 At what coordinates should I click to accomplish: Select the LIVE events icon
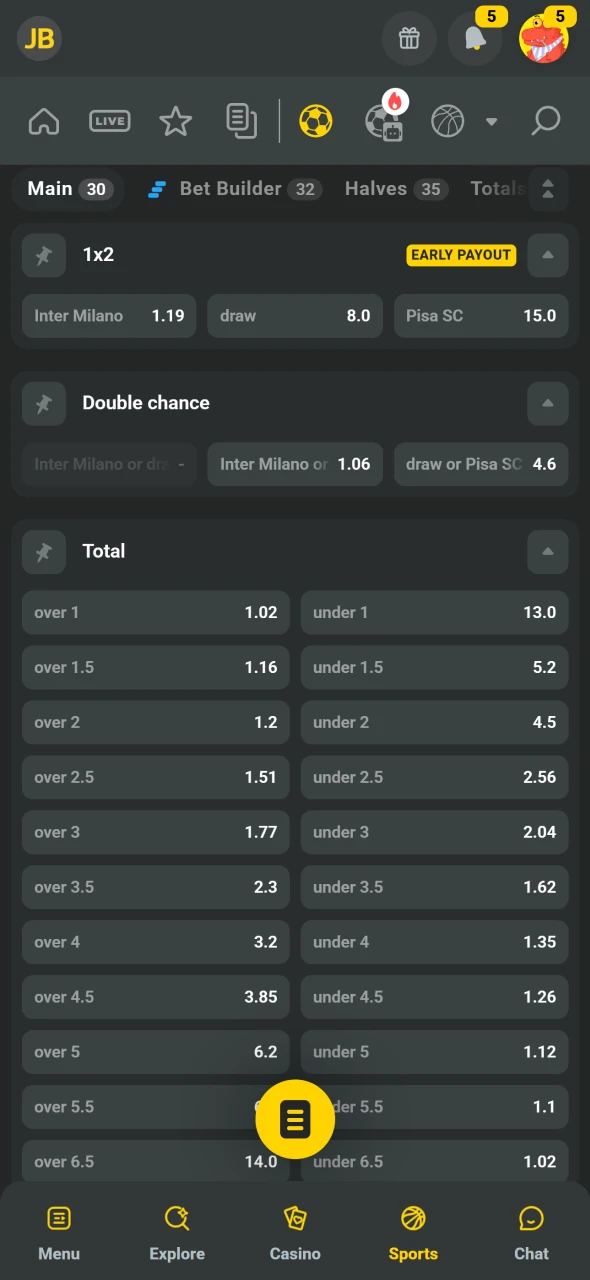pos(109,121)
